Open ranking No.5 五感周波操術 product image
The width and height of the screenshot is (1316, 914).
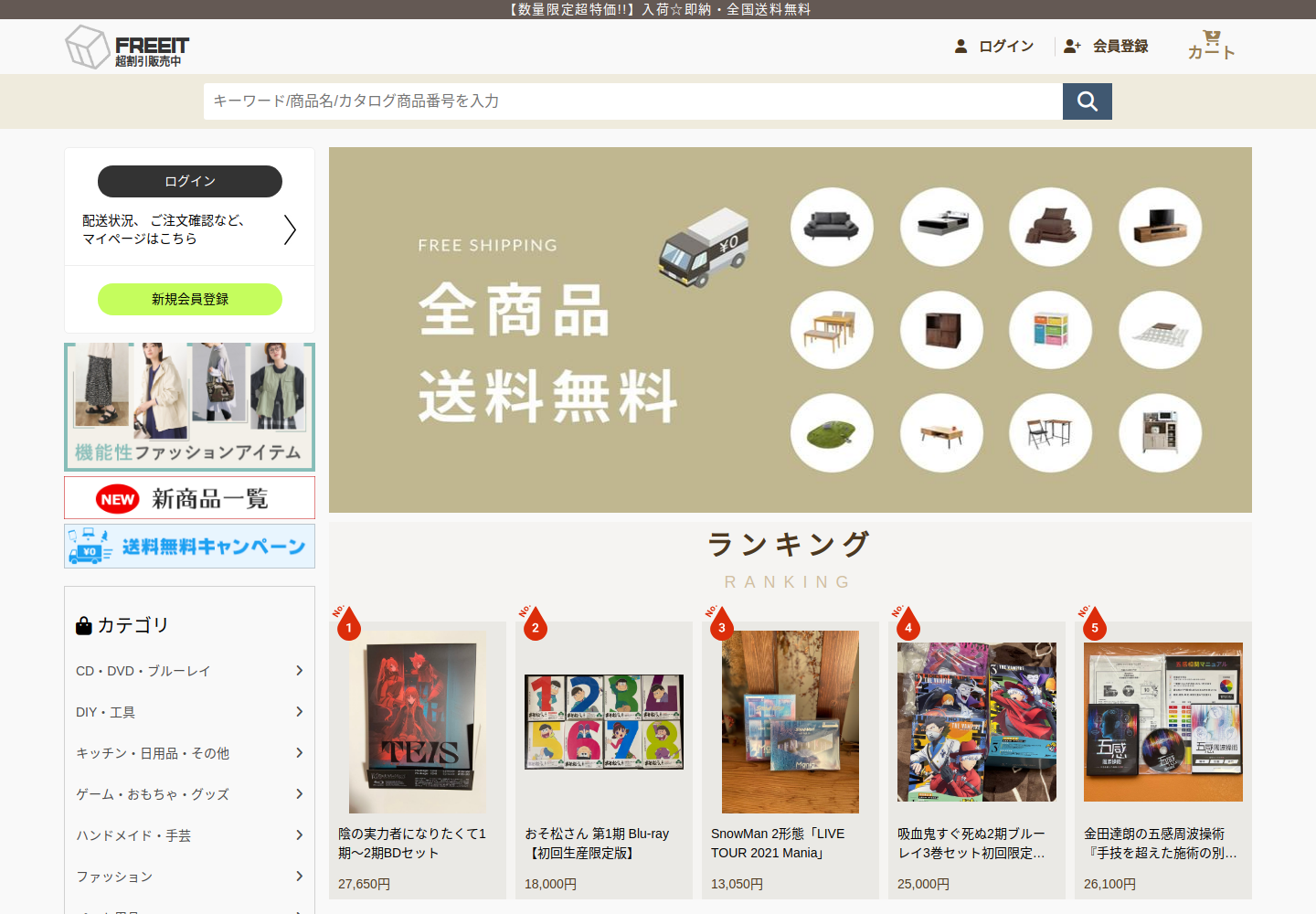(1163, 722)
